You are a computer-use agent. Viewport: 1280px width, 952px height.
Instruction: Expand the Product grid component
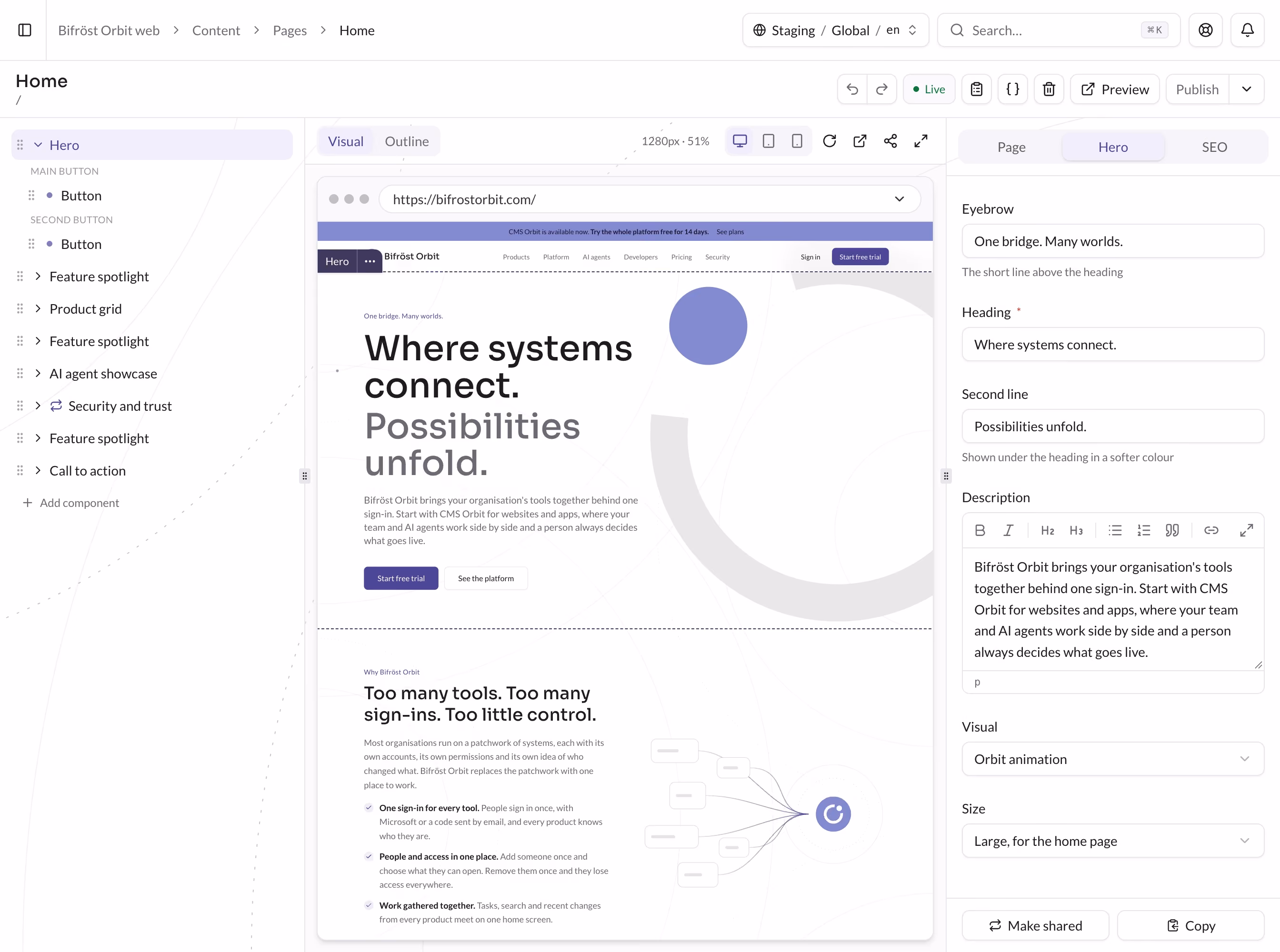pos(38,309)
